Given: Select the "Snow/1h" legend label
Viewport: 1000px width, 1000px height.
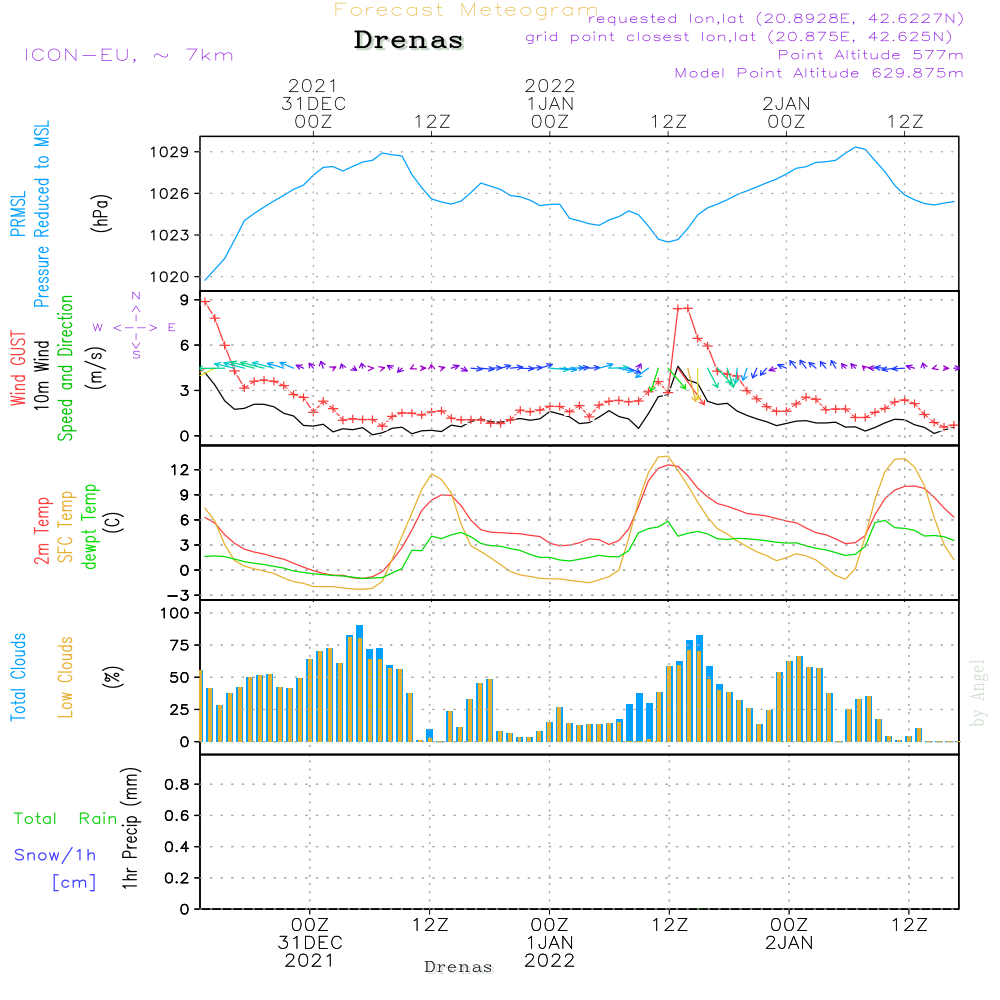Looking at the screenshot, I should pos(55,855).
